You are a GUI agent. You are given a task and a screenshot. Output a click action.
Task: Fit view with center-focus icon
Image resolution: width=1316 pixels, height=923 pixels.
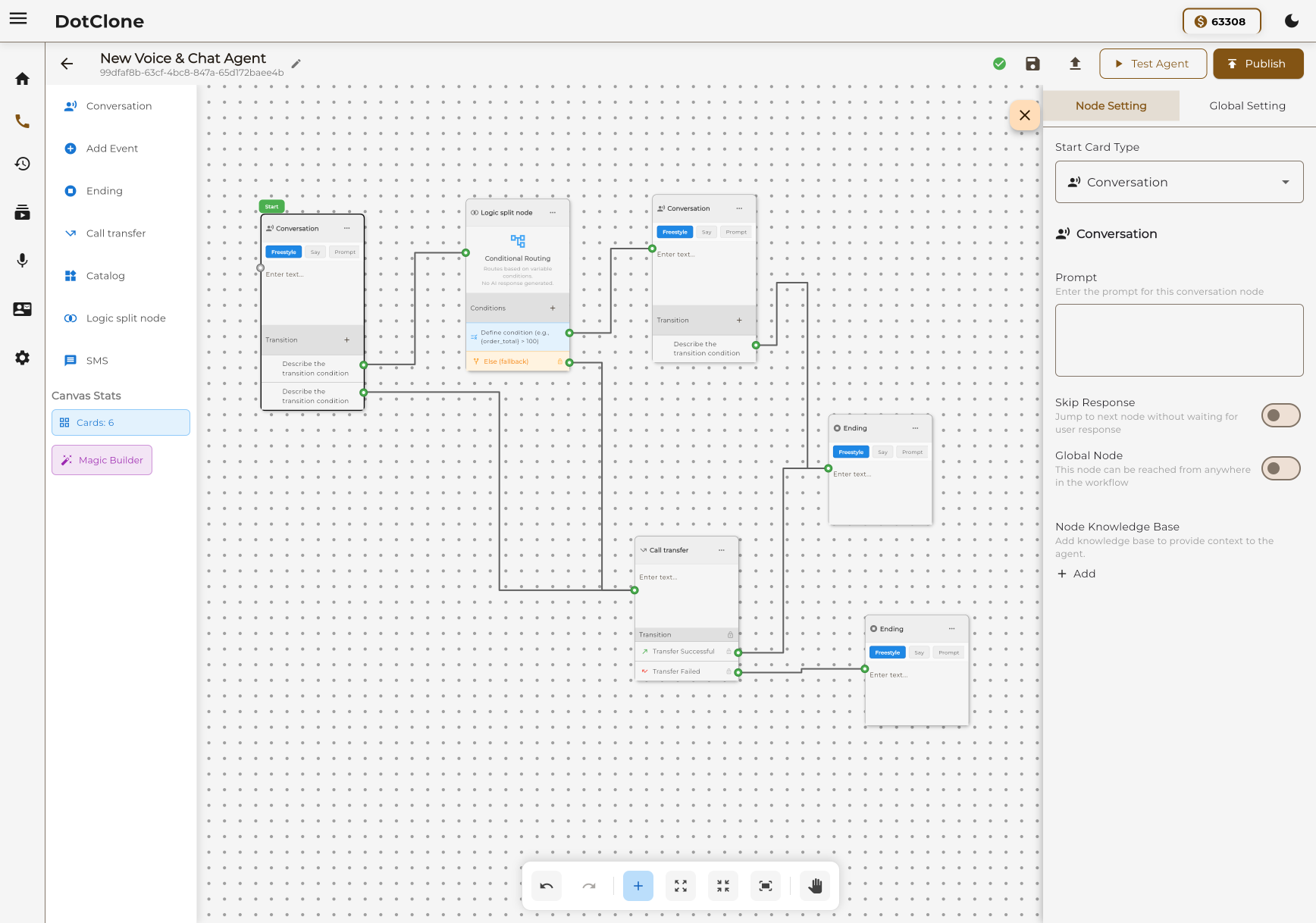766,886
